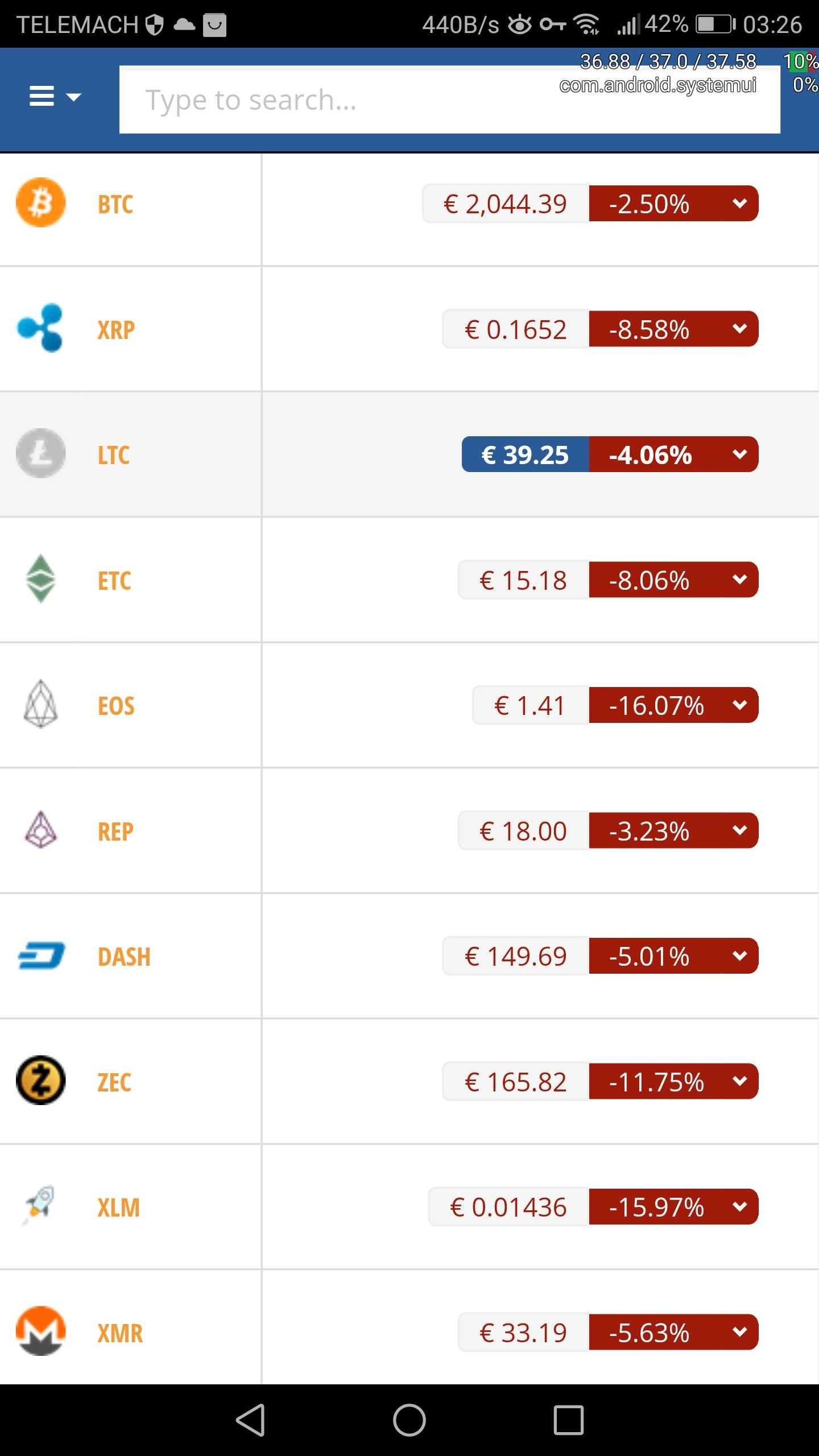
Task: Tap the Ripple XRP logo icon
Action: tap(40, 328)
